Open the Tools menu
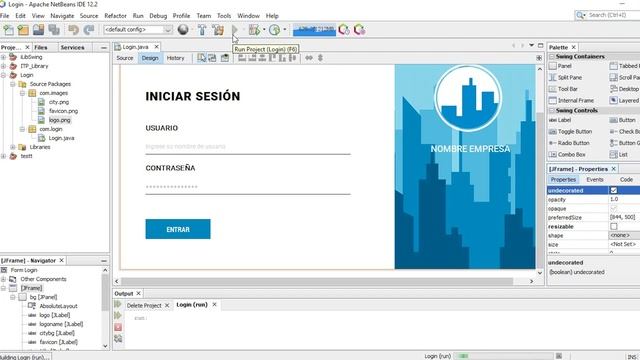This screenshot has height=360, width=640. pyautogui.click(x=224, y=16)
